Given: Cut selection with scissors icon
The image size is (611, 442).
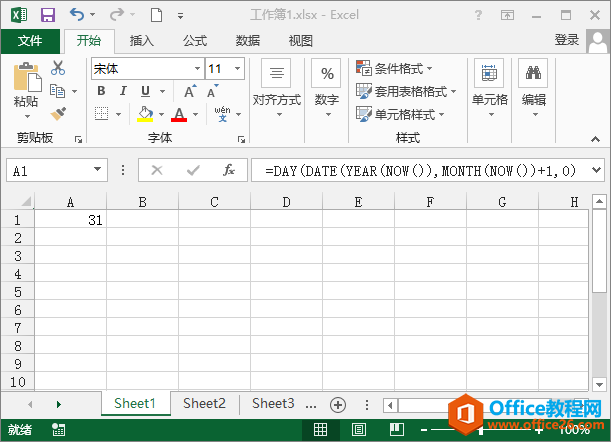Looking at the screenshot, I should click(x=58, y=68).
